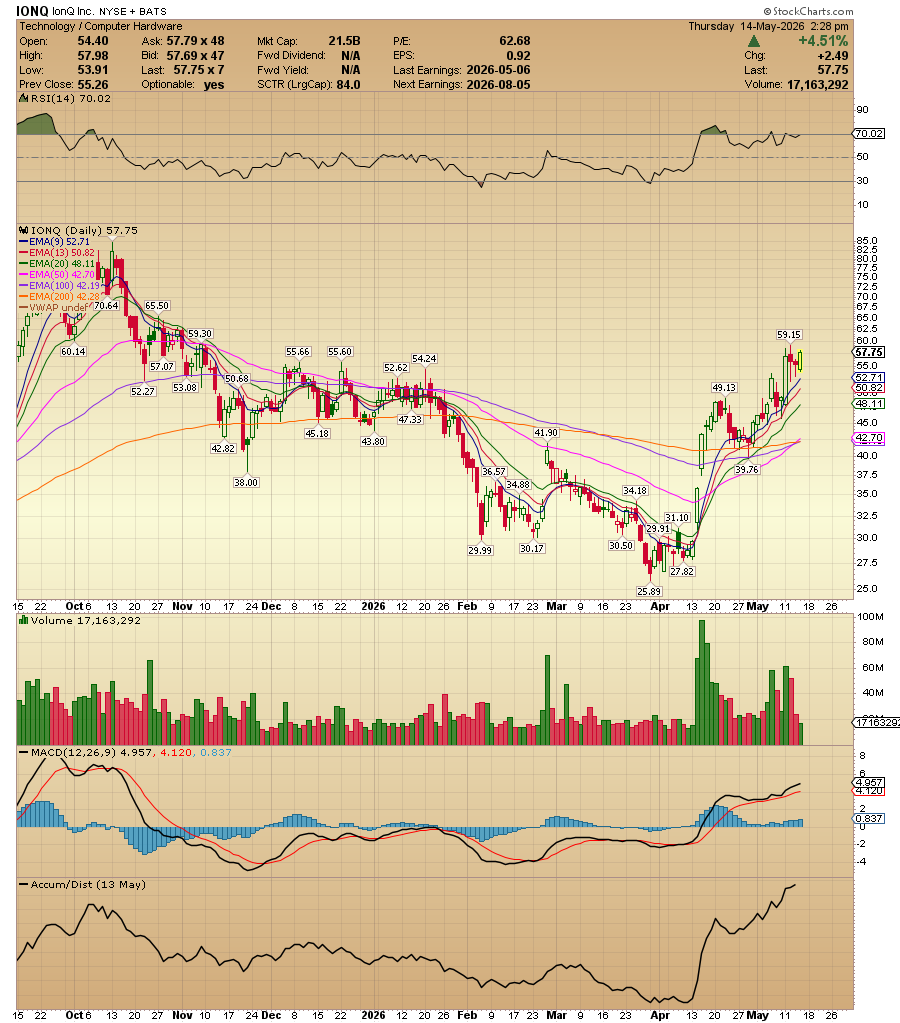Click the 70.64 price annotation
The width and height of the screenshot is (900, 1023).
[x=106, y=305]
